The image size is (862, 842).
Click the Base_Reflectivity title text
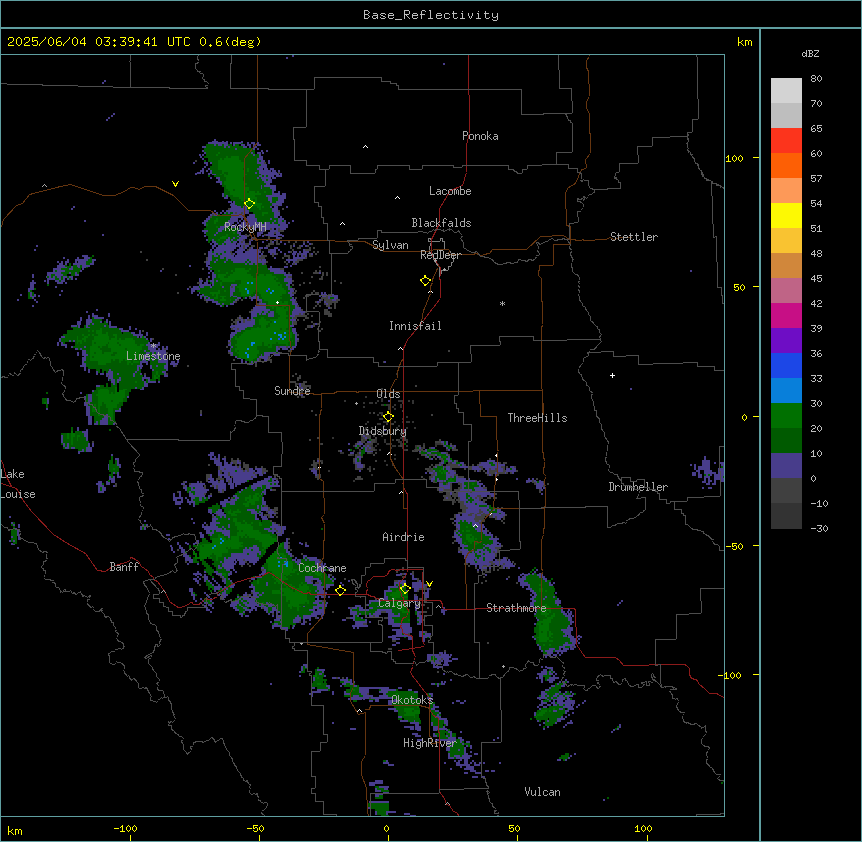pyautogui.click(x=430, y=15)
